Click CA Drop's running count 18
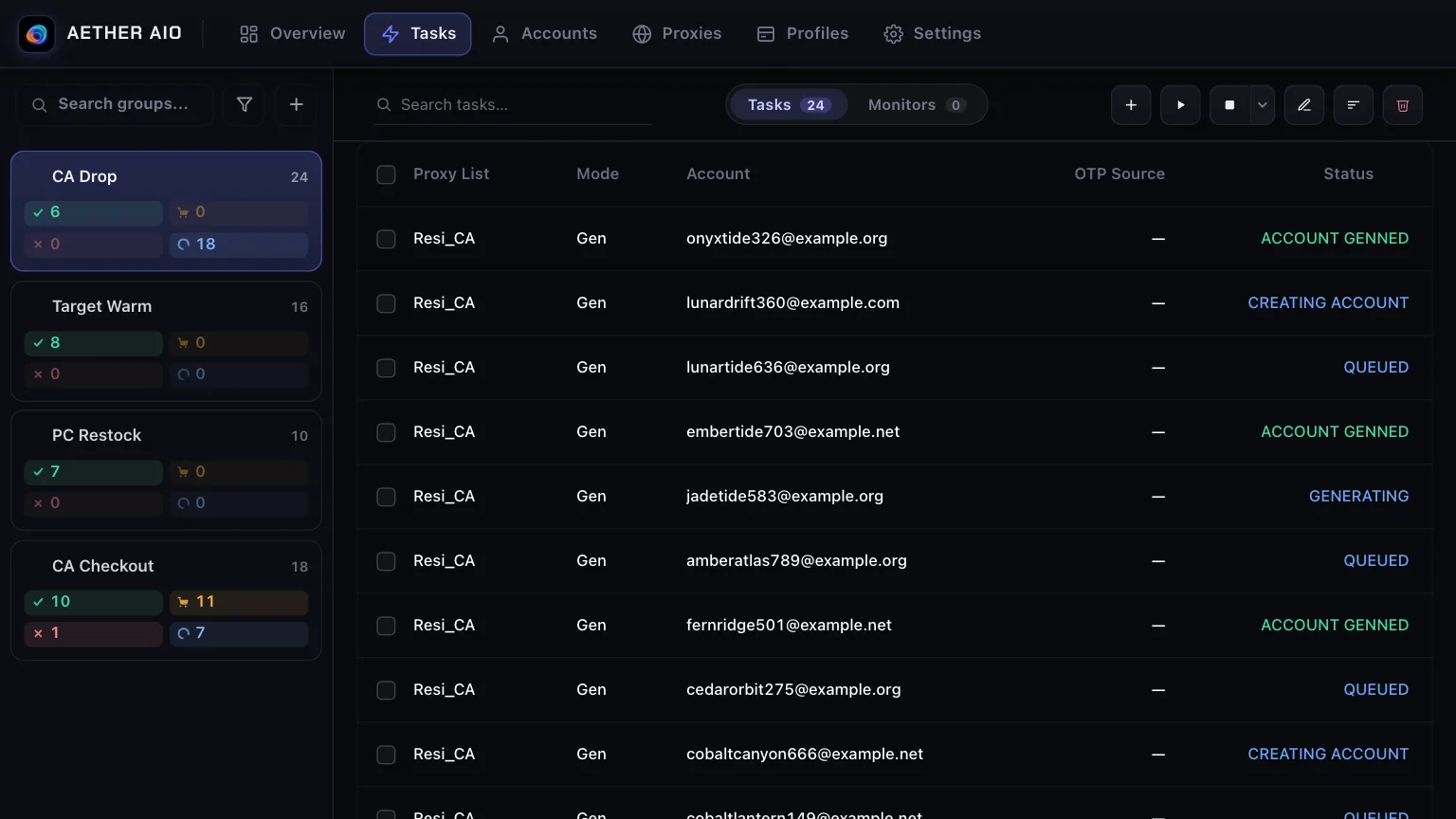 pyautogui.click(x=239, y=245)
